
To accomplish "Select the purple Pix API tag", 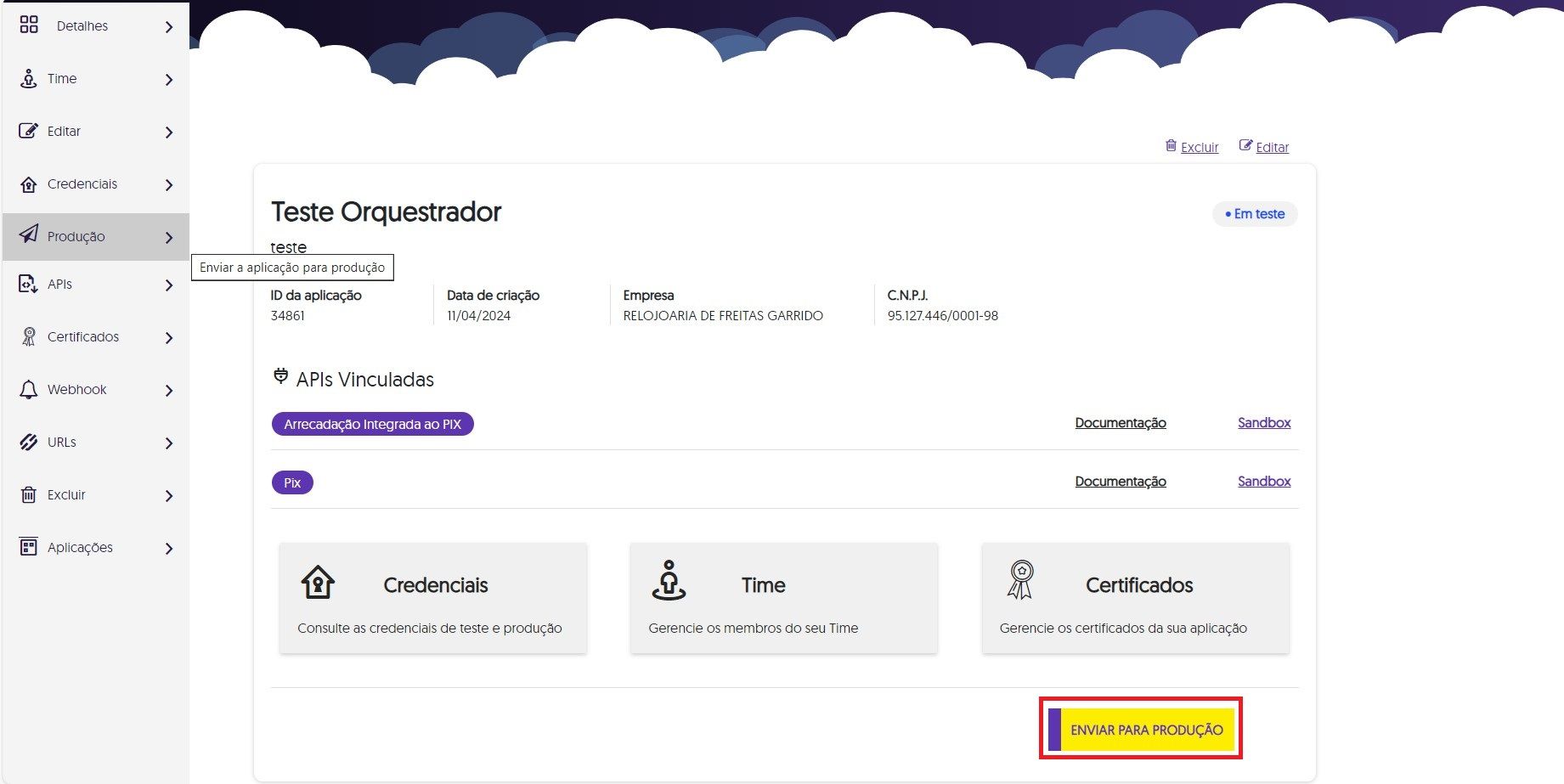I will pos(292,482).
